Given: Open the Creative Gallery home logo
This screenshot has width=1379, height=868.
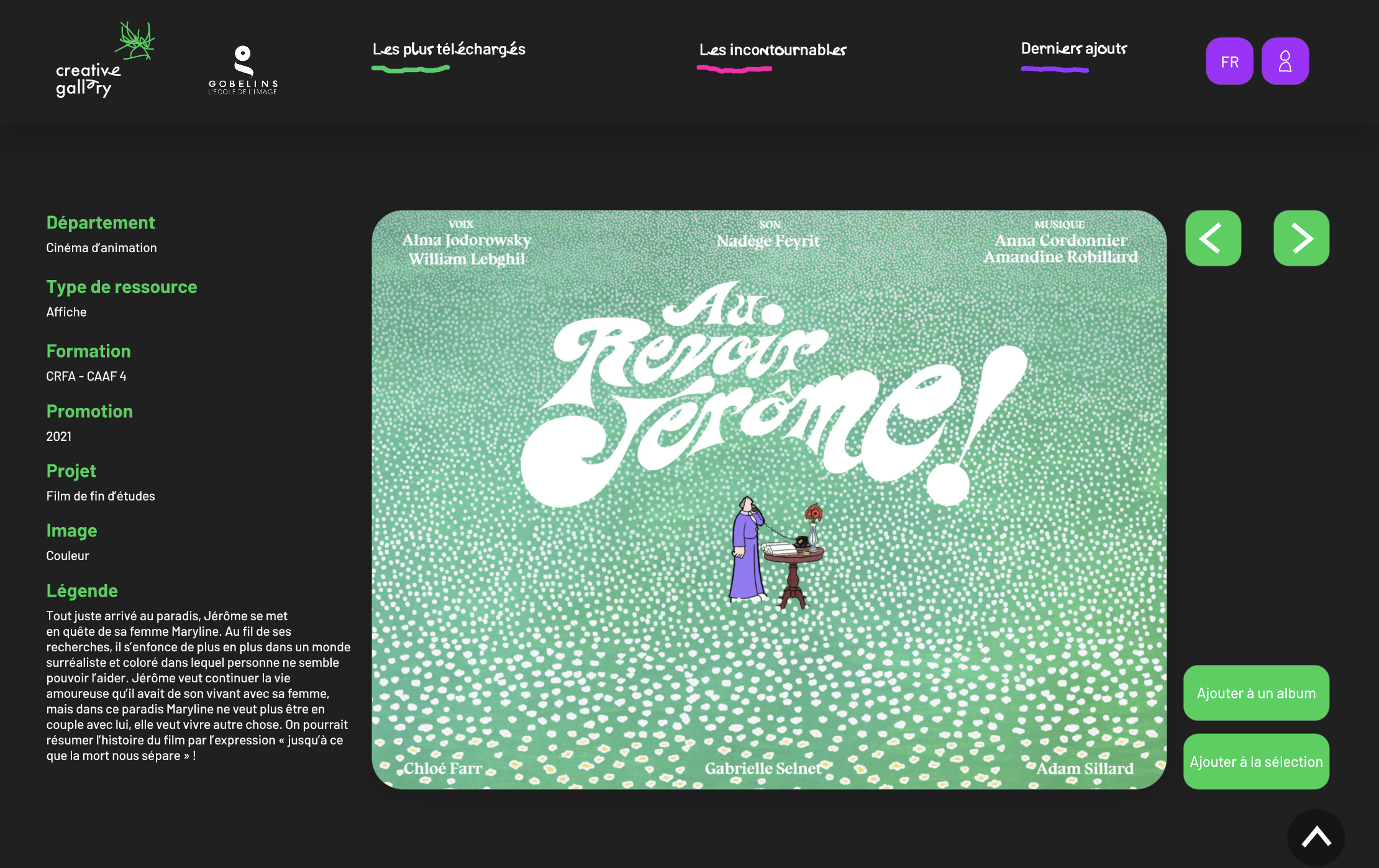Looking at the screenshot, I should point(105,60).
